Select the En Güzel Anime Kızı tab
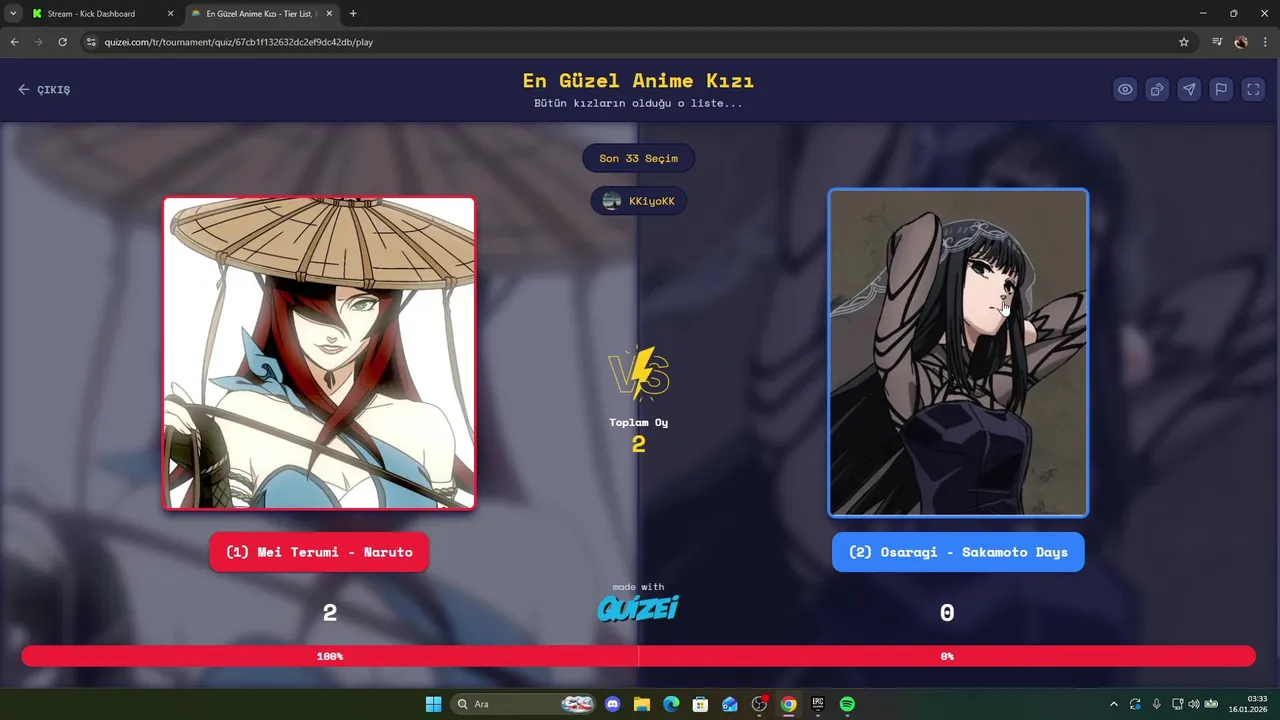The width and height of the screenshot is (1280, 720). pos(260,14)
